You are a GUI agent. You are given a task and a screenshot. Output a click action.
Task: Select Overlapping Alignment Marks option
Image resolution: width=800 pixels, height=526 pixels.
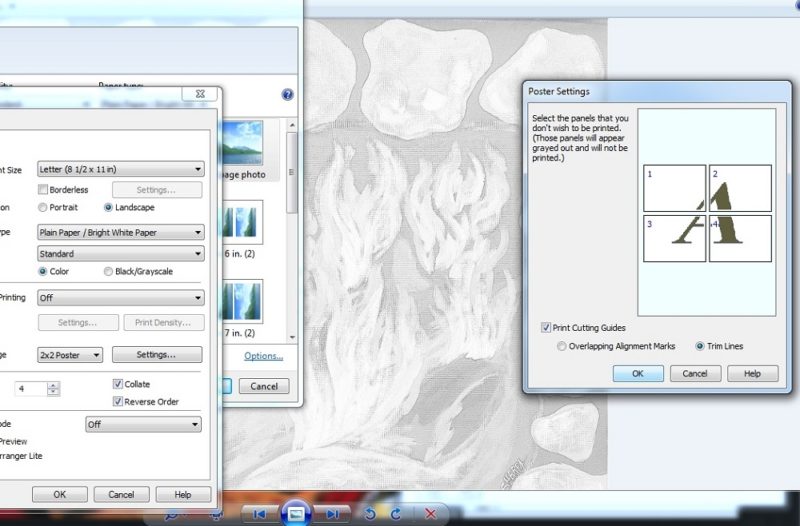[561, 346]
